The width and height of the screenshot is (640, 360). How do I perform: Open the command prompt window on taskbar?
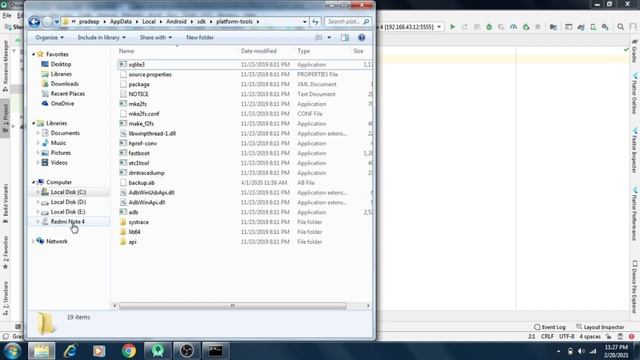[216, 351]
